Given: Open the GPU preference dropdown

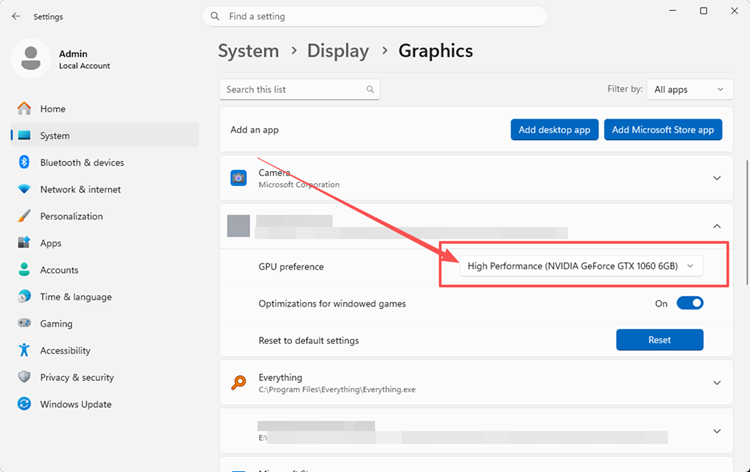Looking at the screenshot, I should coord(581,266).
